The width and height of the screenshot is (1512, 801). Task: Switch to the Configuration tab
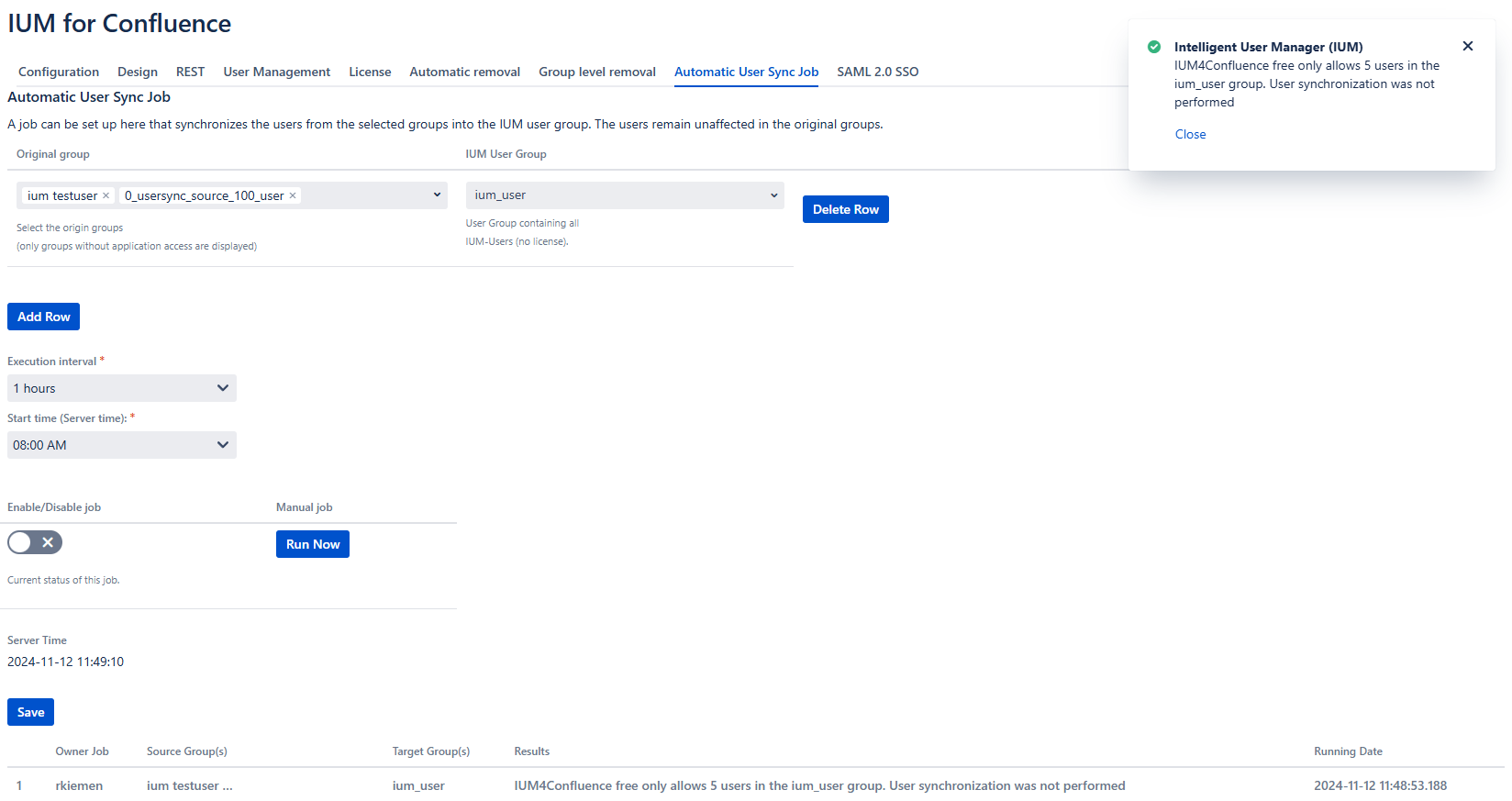(x=59, y=72)
